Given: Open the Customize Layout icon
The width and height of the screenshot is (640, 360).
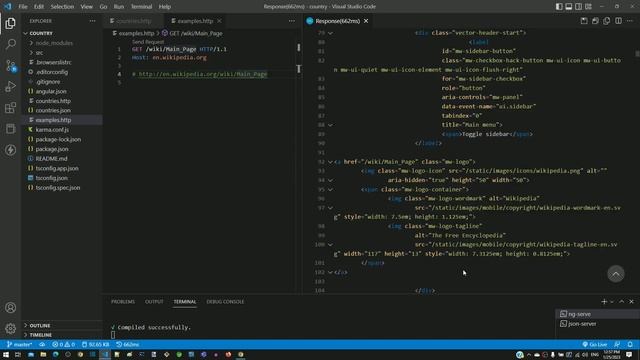Looking at the screenshot, I should click(x=588, y=7).
